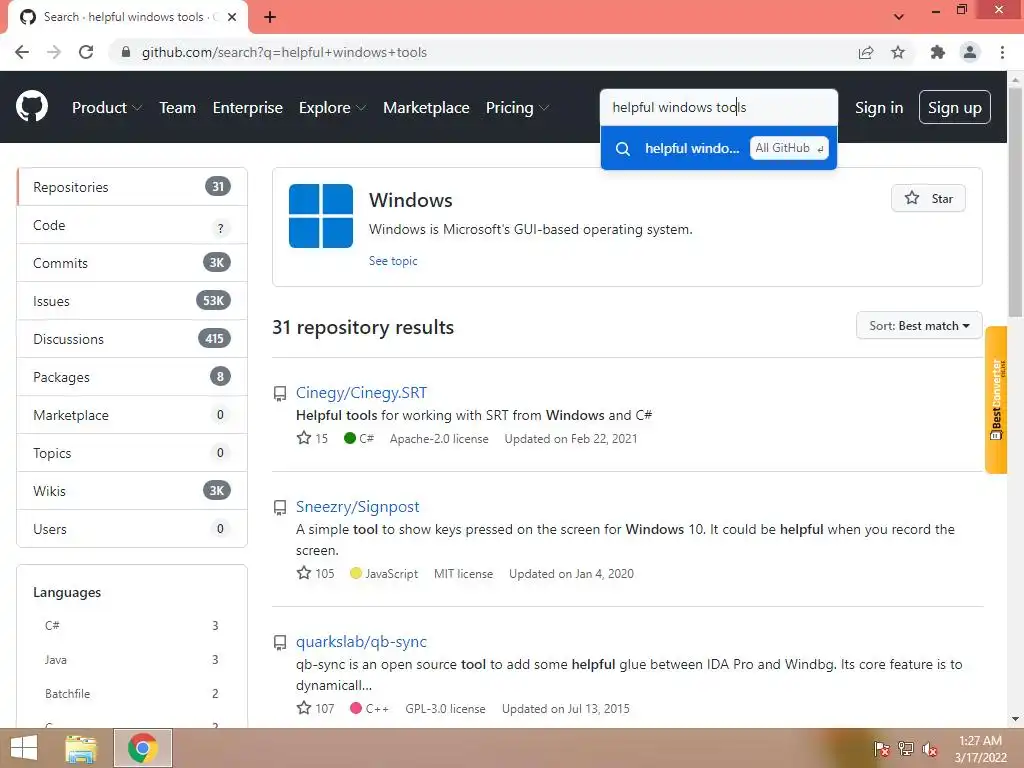Select the Wikis search filter
1024x768 pixels.
click(132, 491)
